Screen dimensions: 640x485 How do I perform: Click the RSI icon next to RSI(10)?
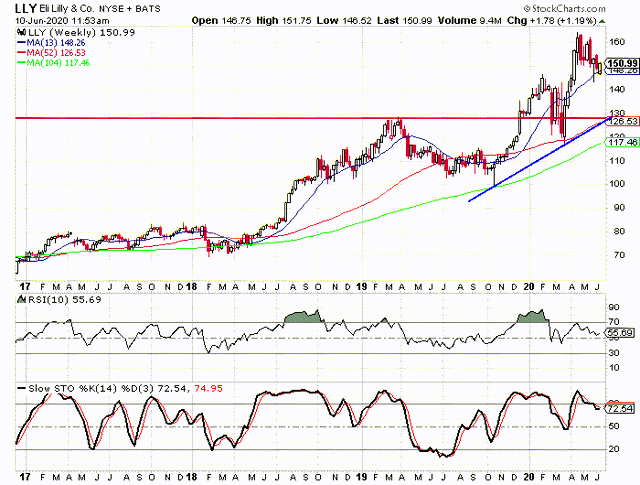point(21,300)
